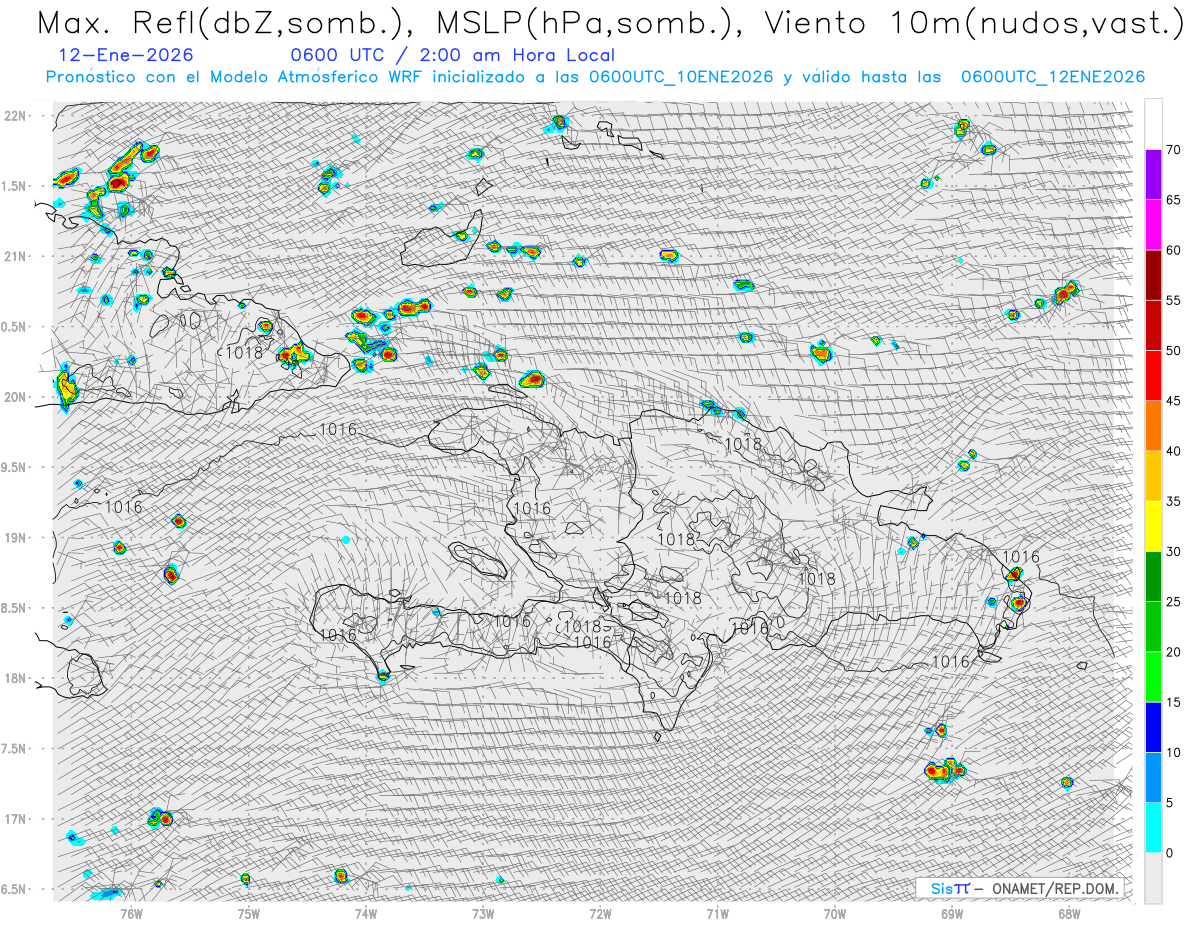Click the legend value '10'
The image size is (1200, 927).
(x=1174, y=753)
